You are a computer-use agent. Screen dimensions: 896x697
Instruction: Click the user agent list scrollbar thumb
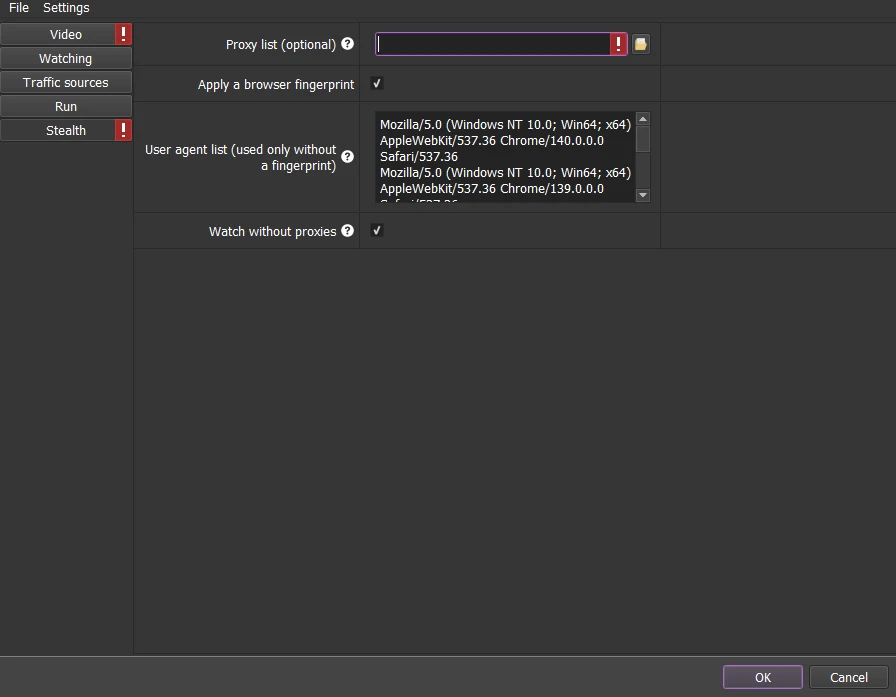(x=643, y=139)
